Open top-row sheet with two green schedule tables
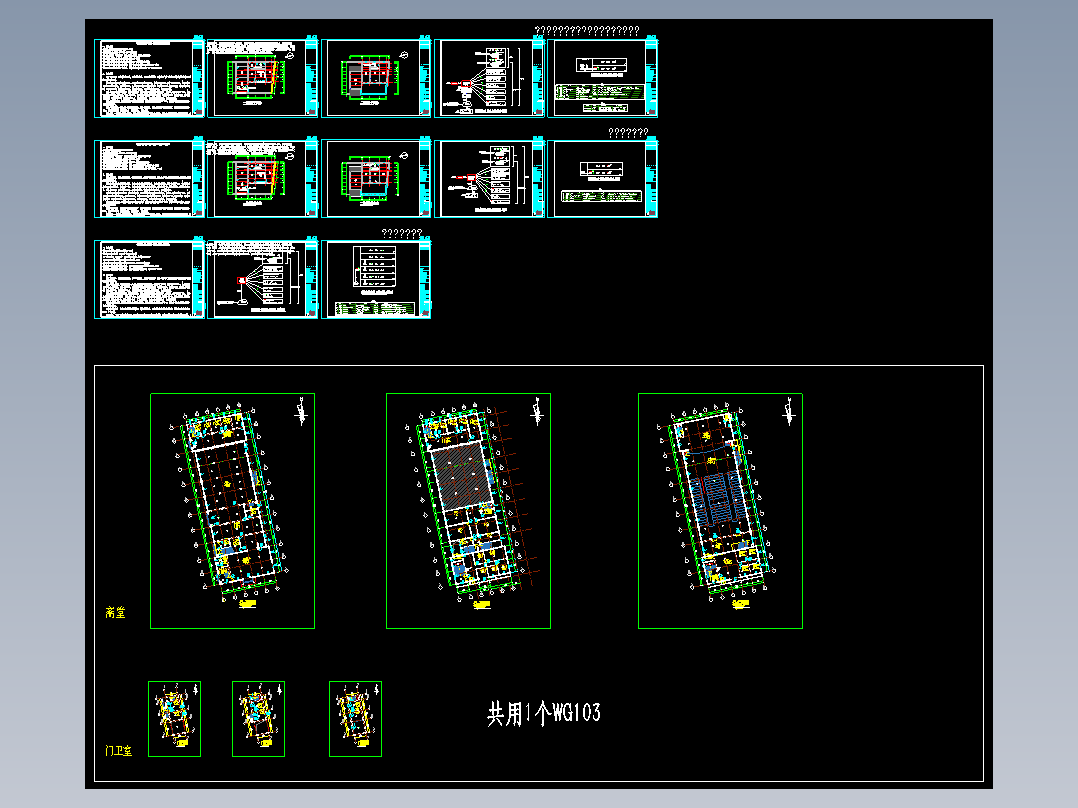 point(602,78)
